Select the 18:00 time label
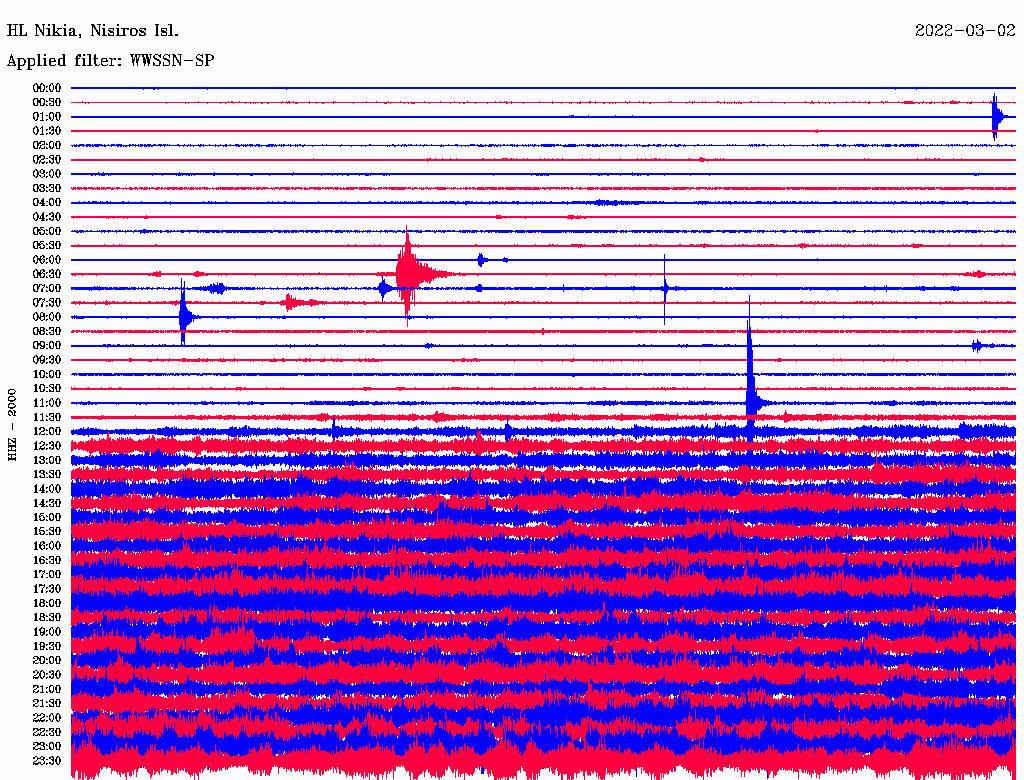 pyautogui.click(x=47, y=603)
